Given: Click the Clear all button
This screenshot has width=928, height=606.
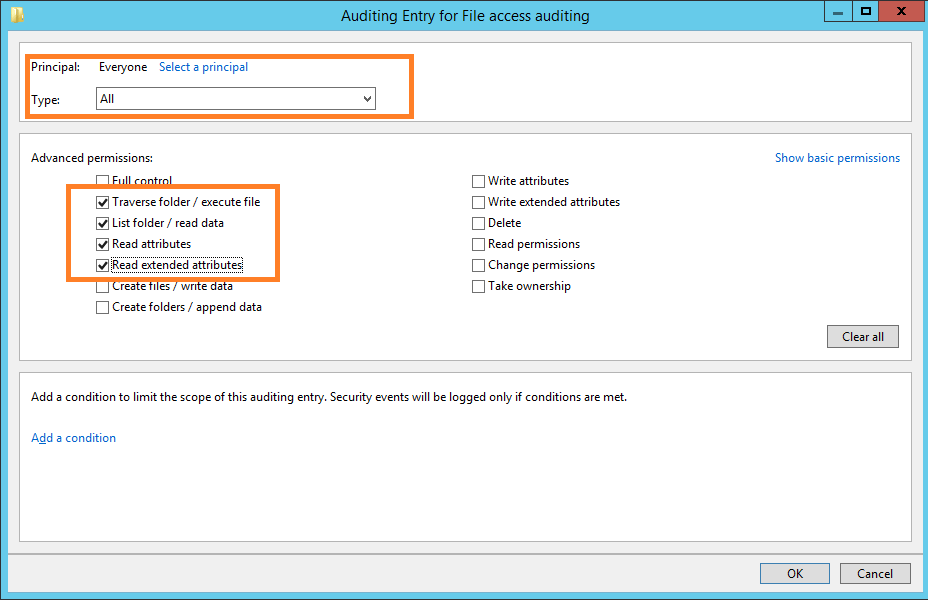Looking at the screenshot, I should click(x=862, y=337).
